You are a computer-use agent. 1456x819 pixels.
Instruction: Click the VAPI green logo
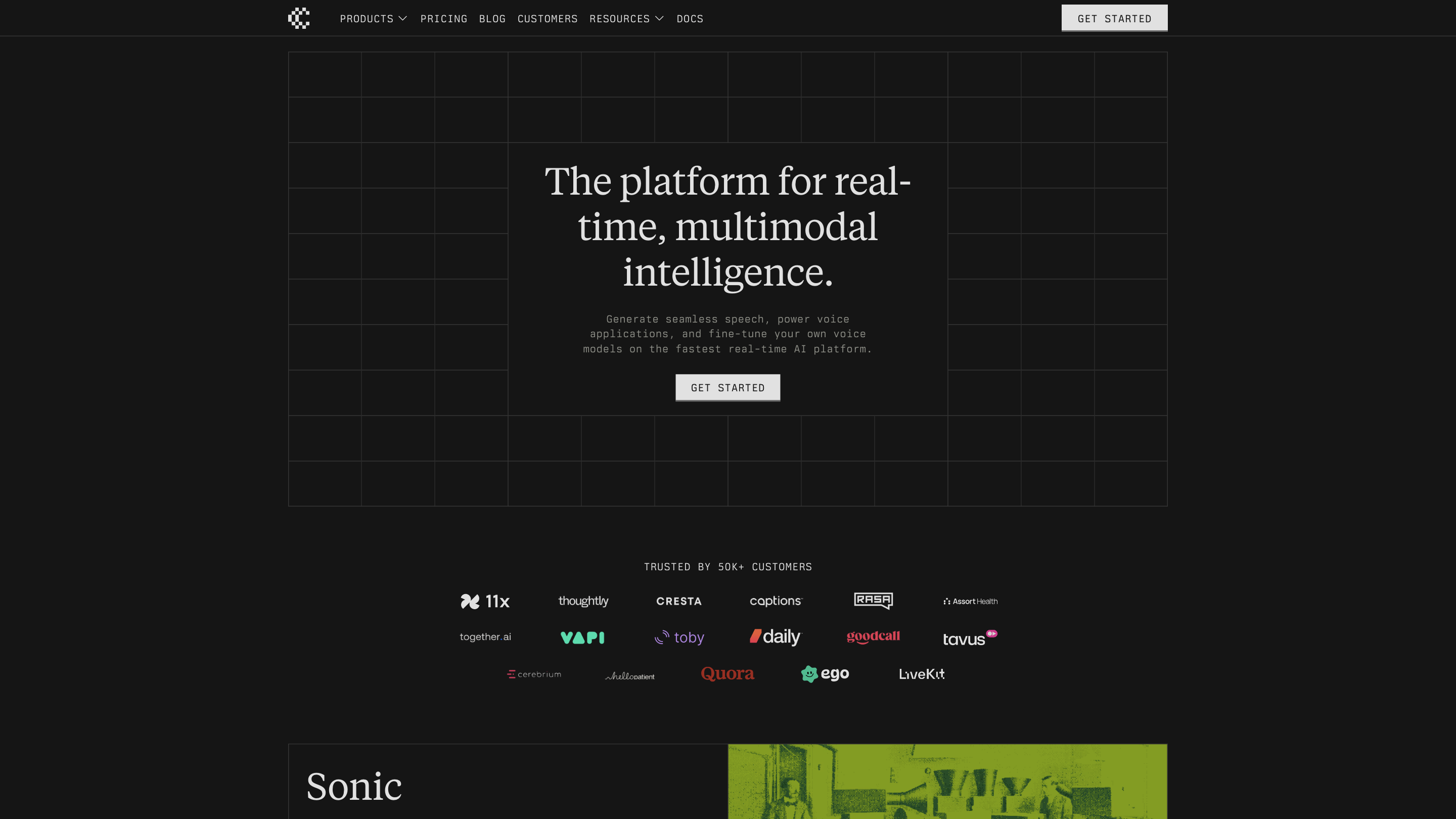coord(582,638)
